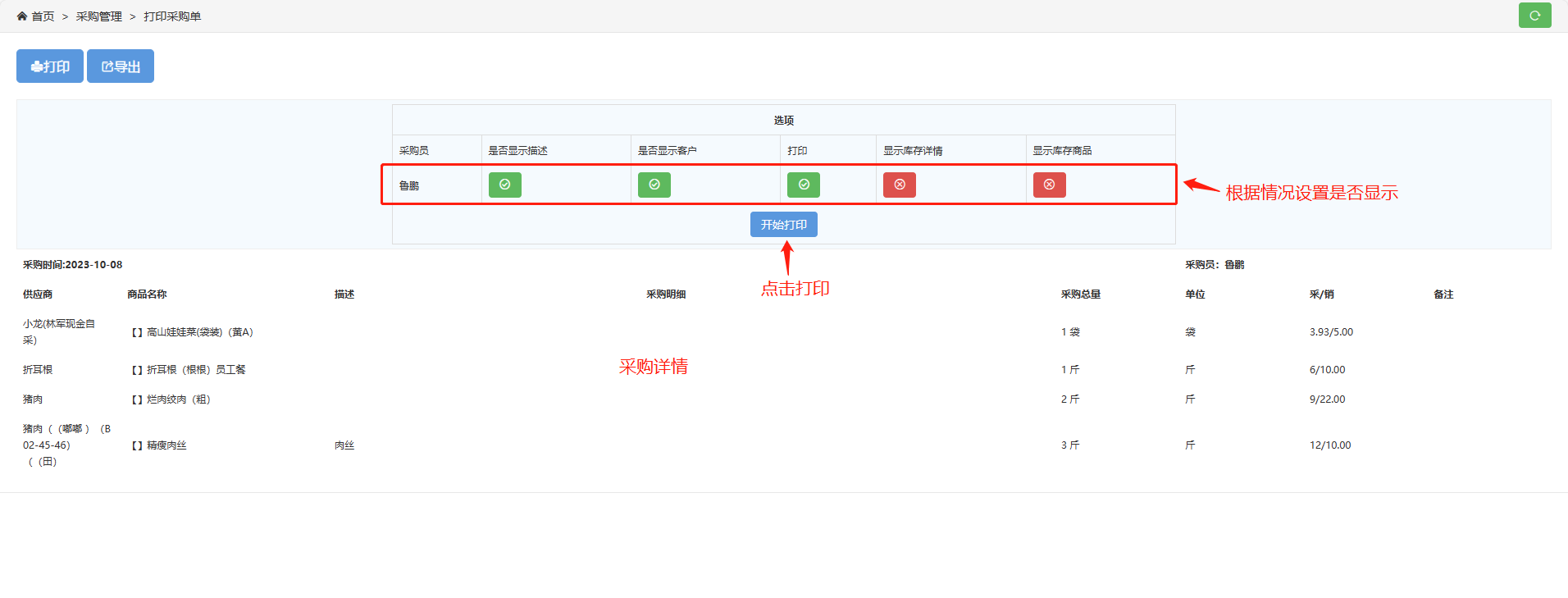This screenshot has height=598, width=1568.
Task: Click the 导出 export button
Action: pyautogui.click(x=121, y=66)
